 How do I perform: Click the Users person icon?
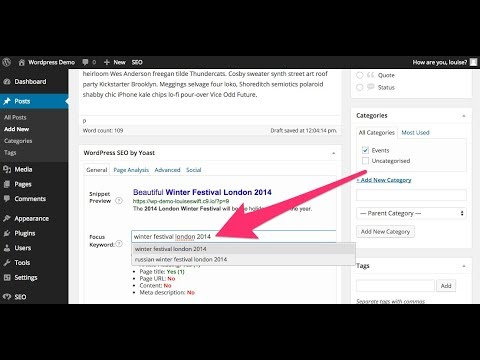7,248
